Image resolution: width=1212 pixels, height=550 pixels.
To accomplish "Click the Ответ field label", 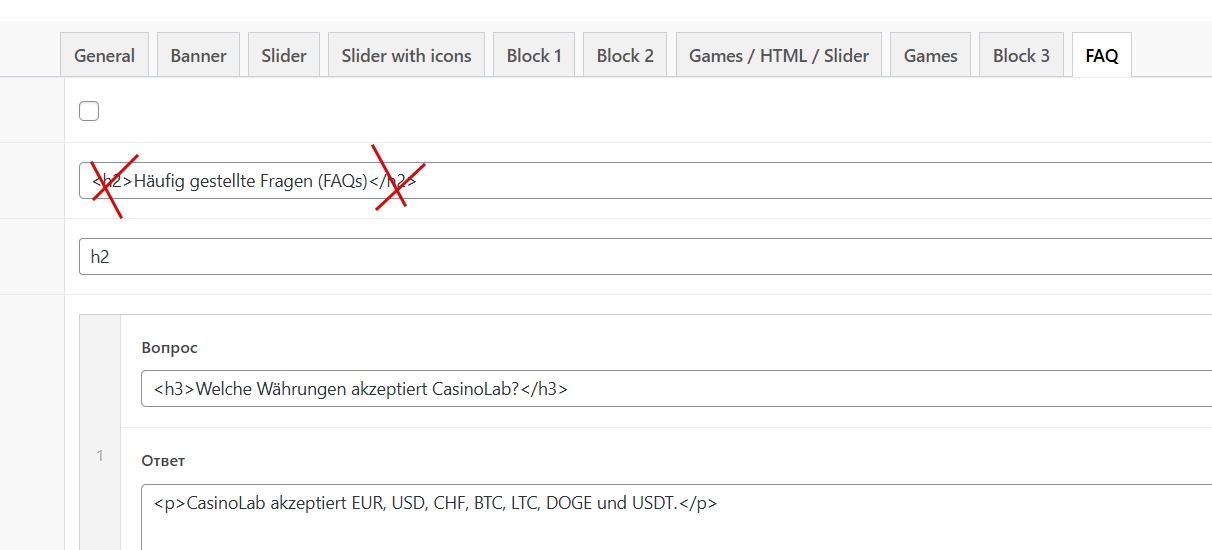I will click(163, 461).
